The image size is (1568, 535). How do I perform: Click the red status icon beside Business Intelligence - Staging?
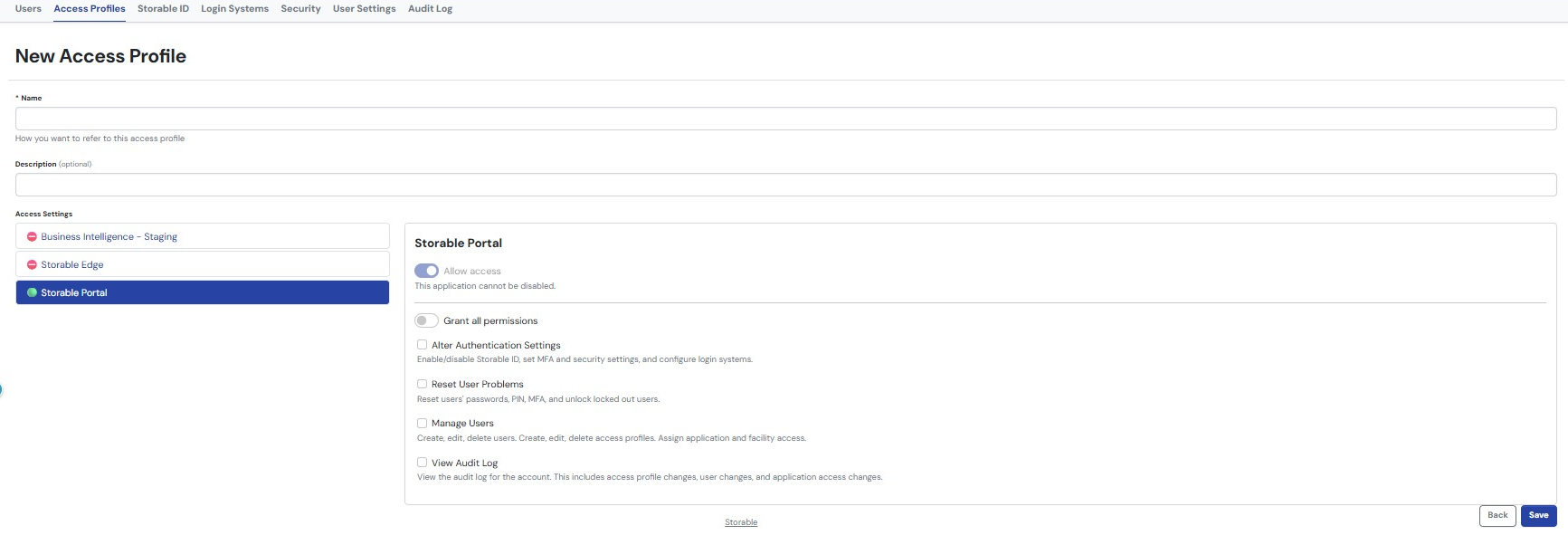(32, 237)
